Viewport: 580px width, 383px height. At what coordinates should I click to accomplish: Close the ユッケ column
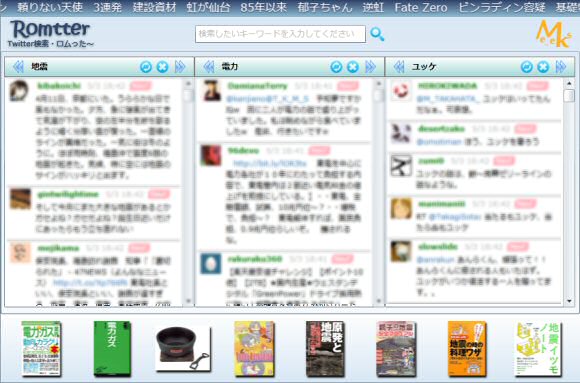tap(543, 67)
